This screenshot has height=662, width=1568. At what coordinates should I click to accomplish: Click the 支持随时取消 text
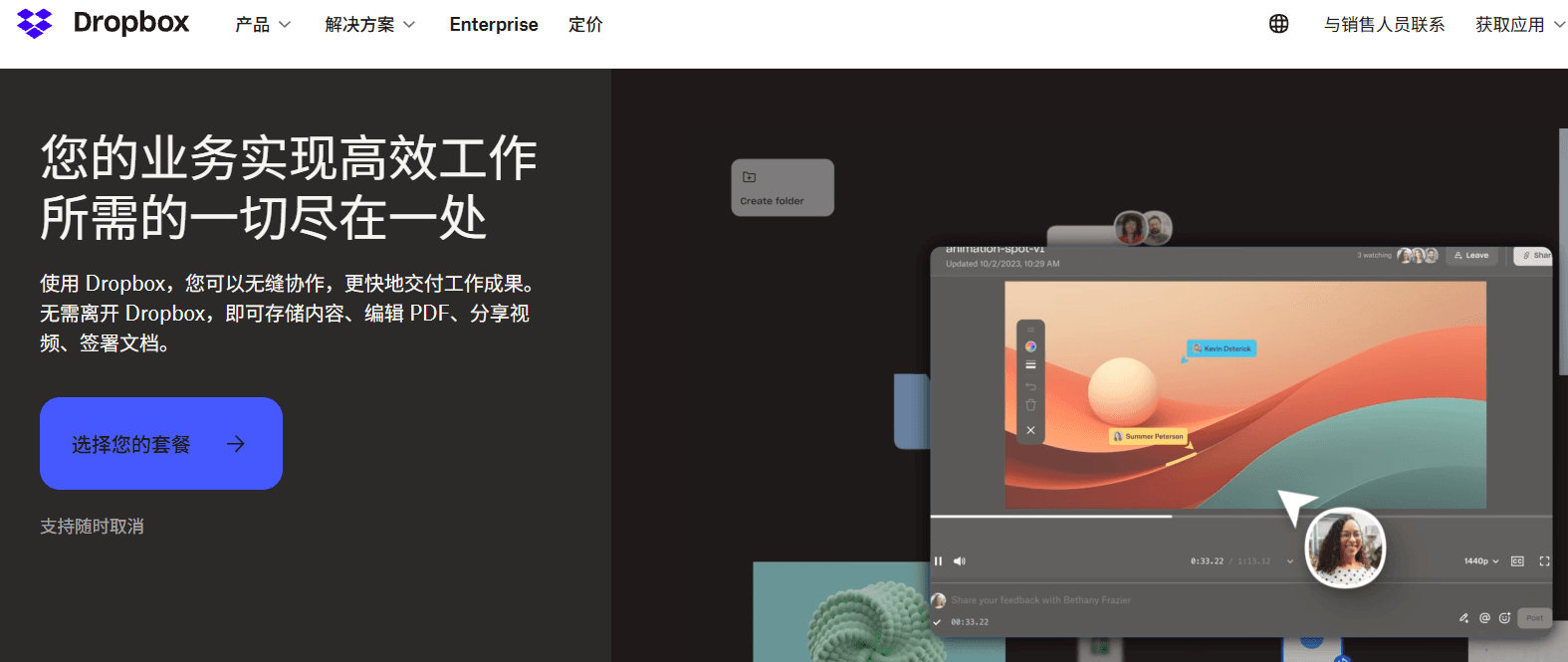click(92, 526)
